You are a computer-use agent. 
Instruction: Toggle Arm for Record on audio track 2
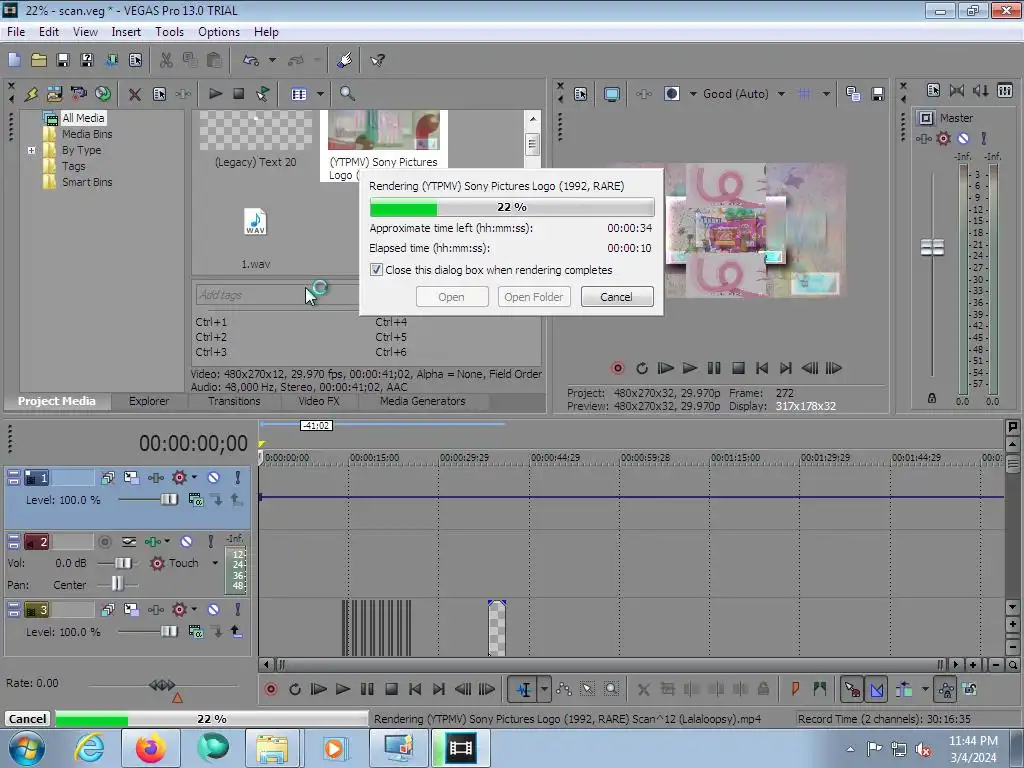click(x=104, y=541)
